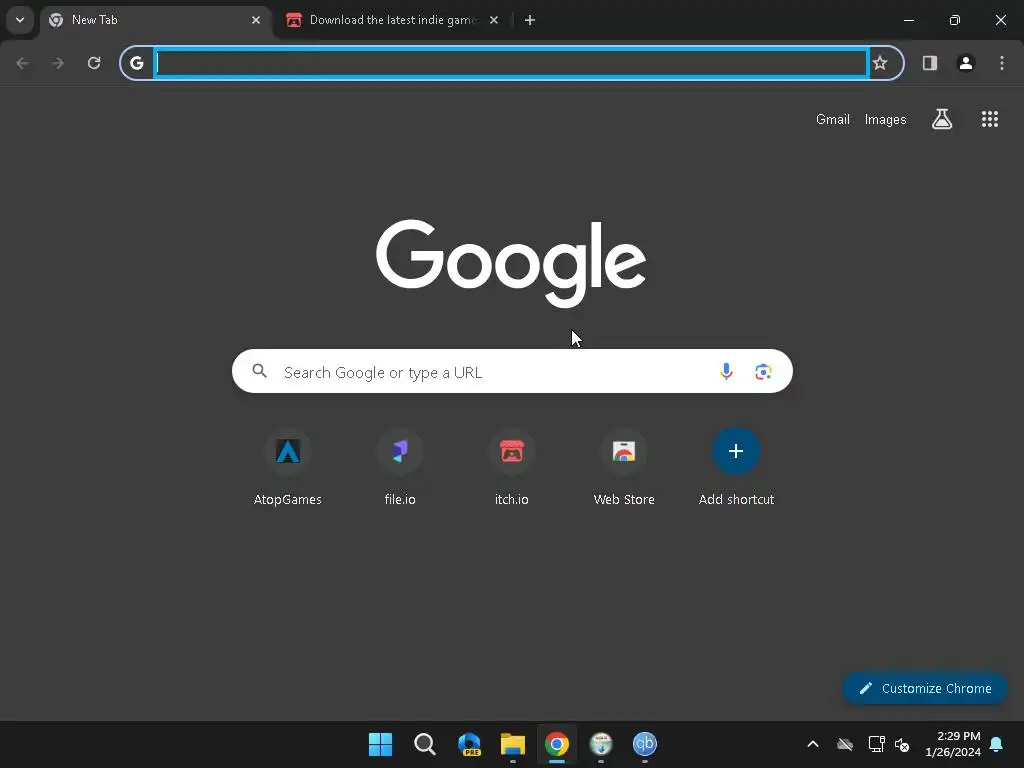
Task: Click Add shortcut button
Action: tap(736, 467)
